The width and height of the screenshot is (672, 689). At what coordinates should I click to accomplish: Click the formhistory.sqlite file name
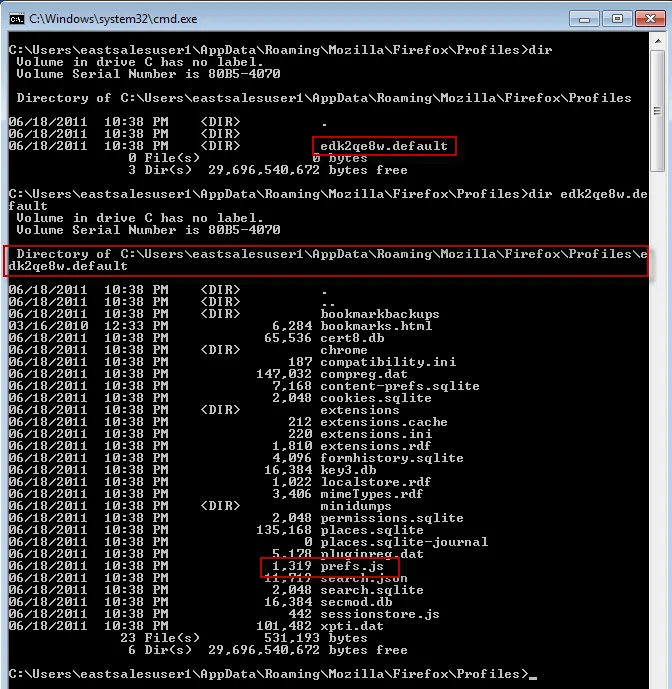pos(392,458)
